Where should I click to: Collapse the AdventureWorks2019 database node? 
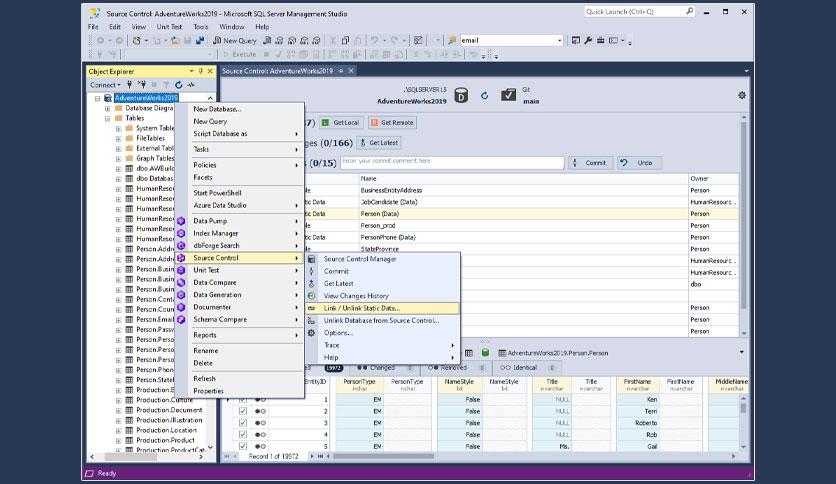coord(98,98)
